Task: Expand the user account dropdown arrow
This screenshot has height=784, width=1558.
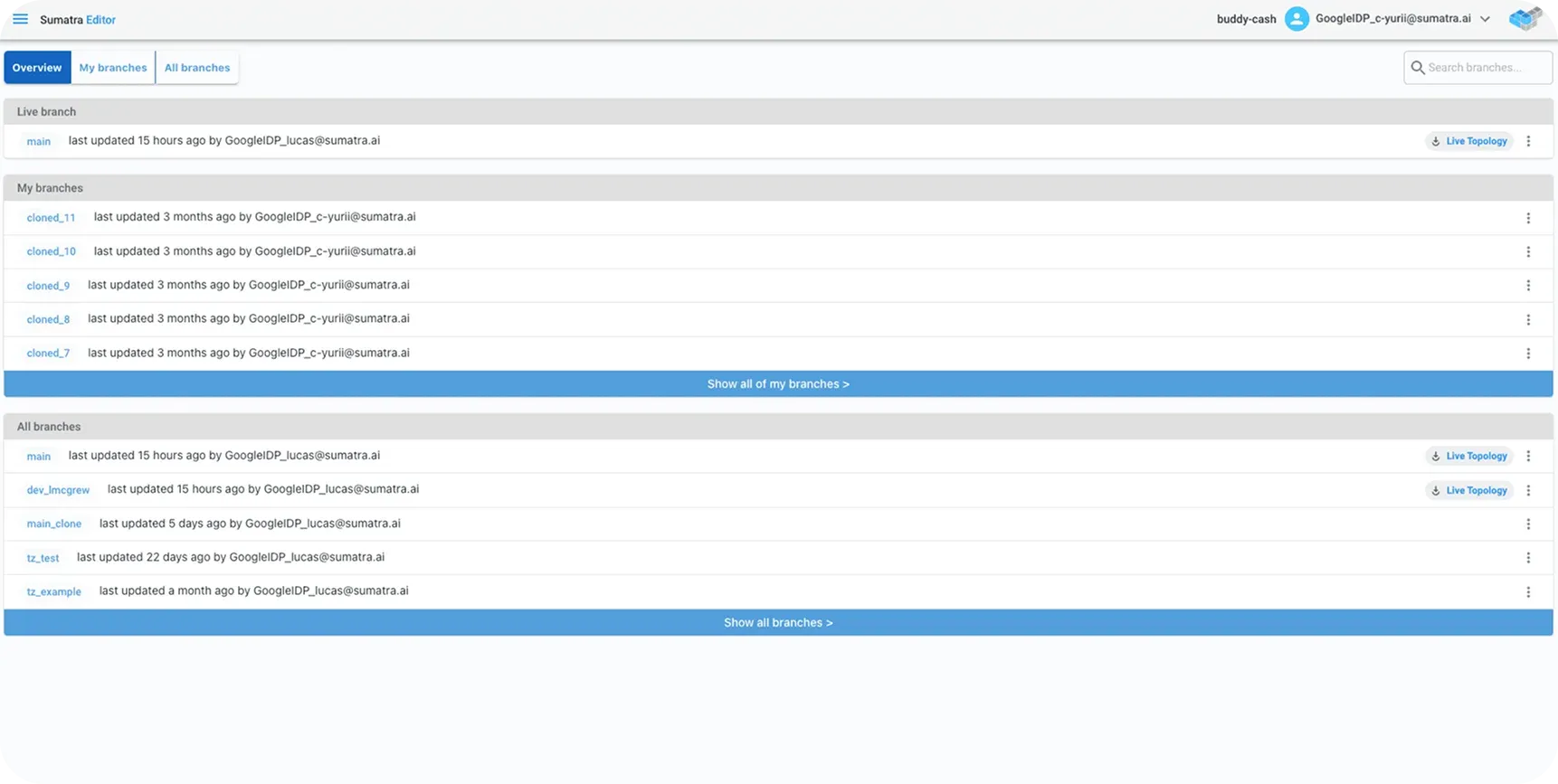Action: (1485, 19)
